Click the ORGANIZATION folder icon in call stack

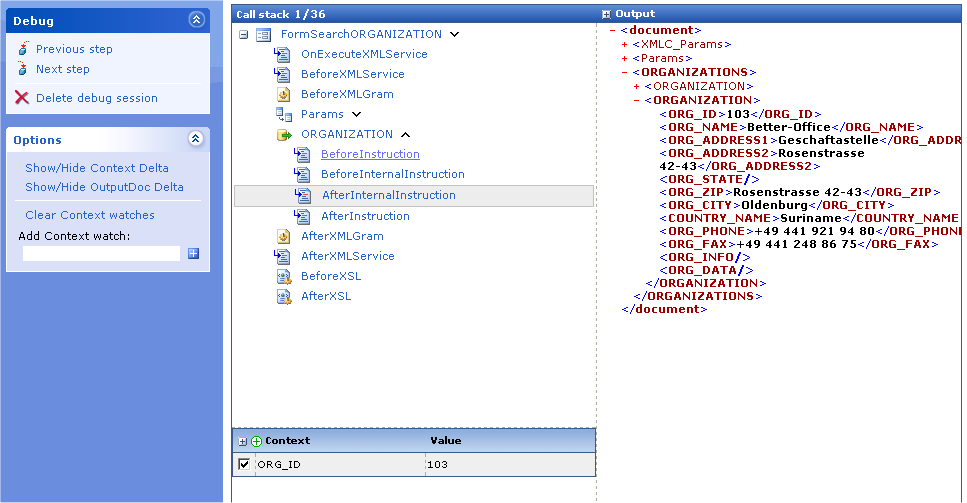pyautogui.click(x=283, y=134)
